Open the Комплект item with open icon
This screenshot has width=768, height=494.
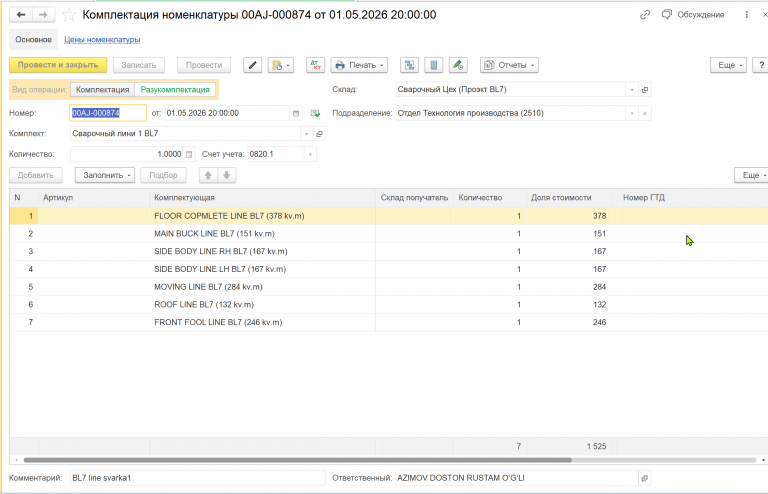pos(319,134)
